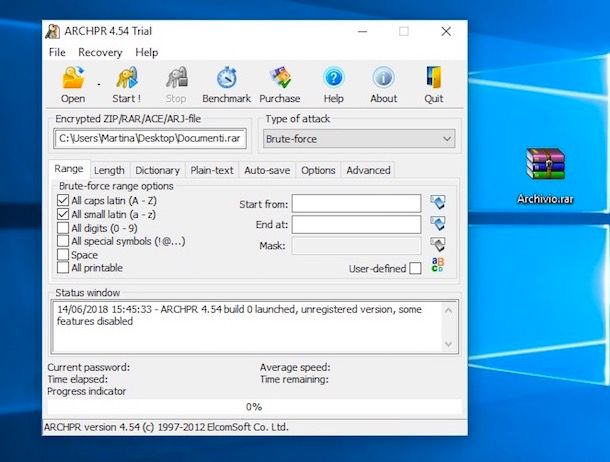Click the ARCHPR title bar app icon

click(53, 31)
